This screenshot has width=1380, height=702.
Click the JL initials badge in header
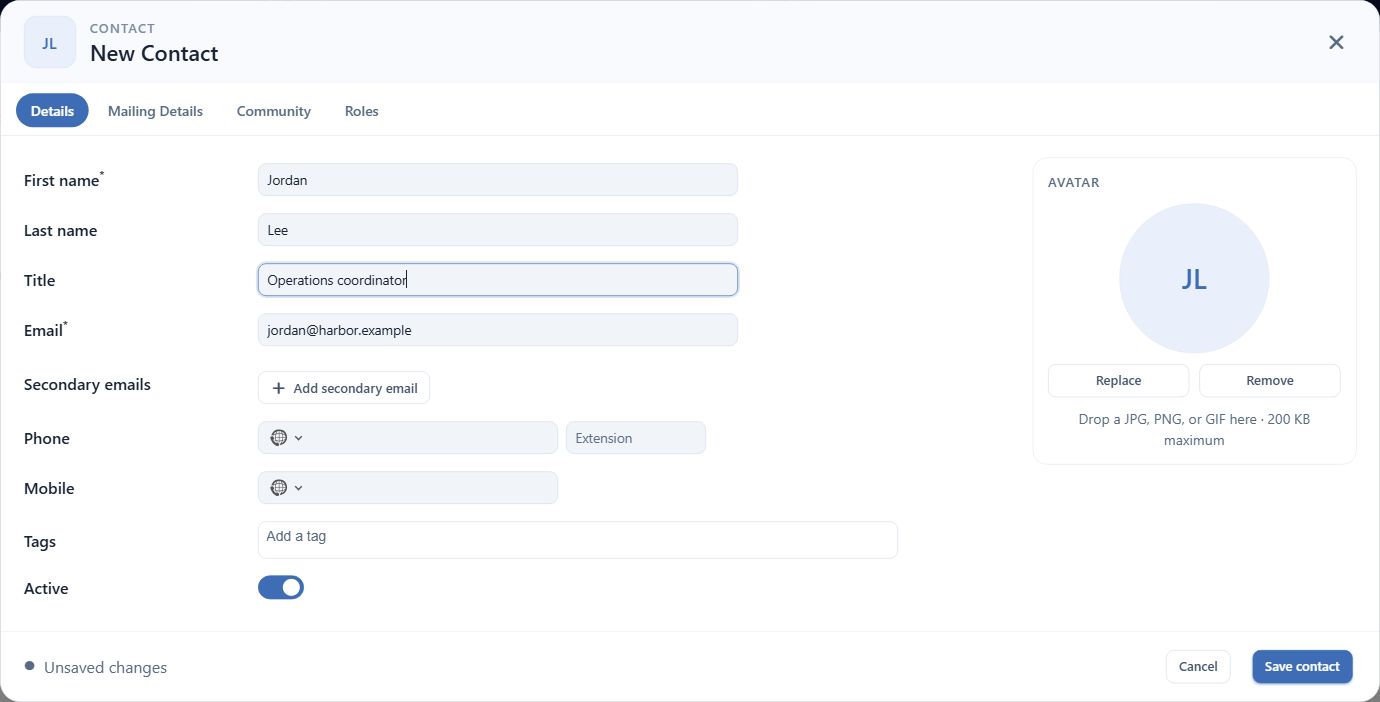pos(50,42)
